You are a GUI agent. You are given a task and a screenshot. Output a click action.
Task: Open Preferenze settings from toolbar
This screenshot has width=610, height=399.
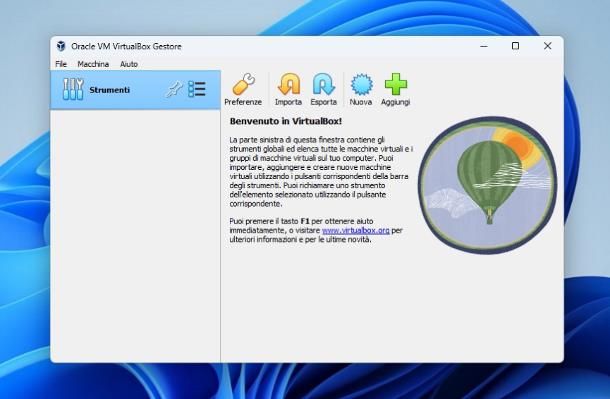click(243, 90)
